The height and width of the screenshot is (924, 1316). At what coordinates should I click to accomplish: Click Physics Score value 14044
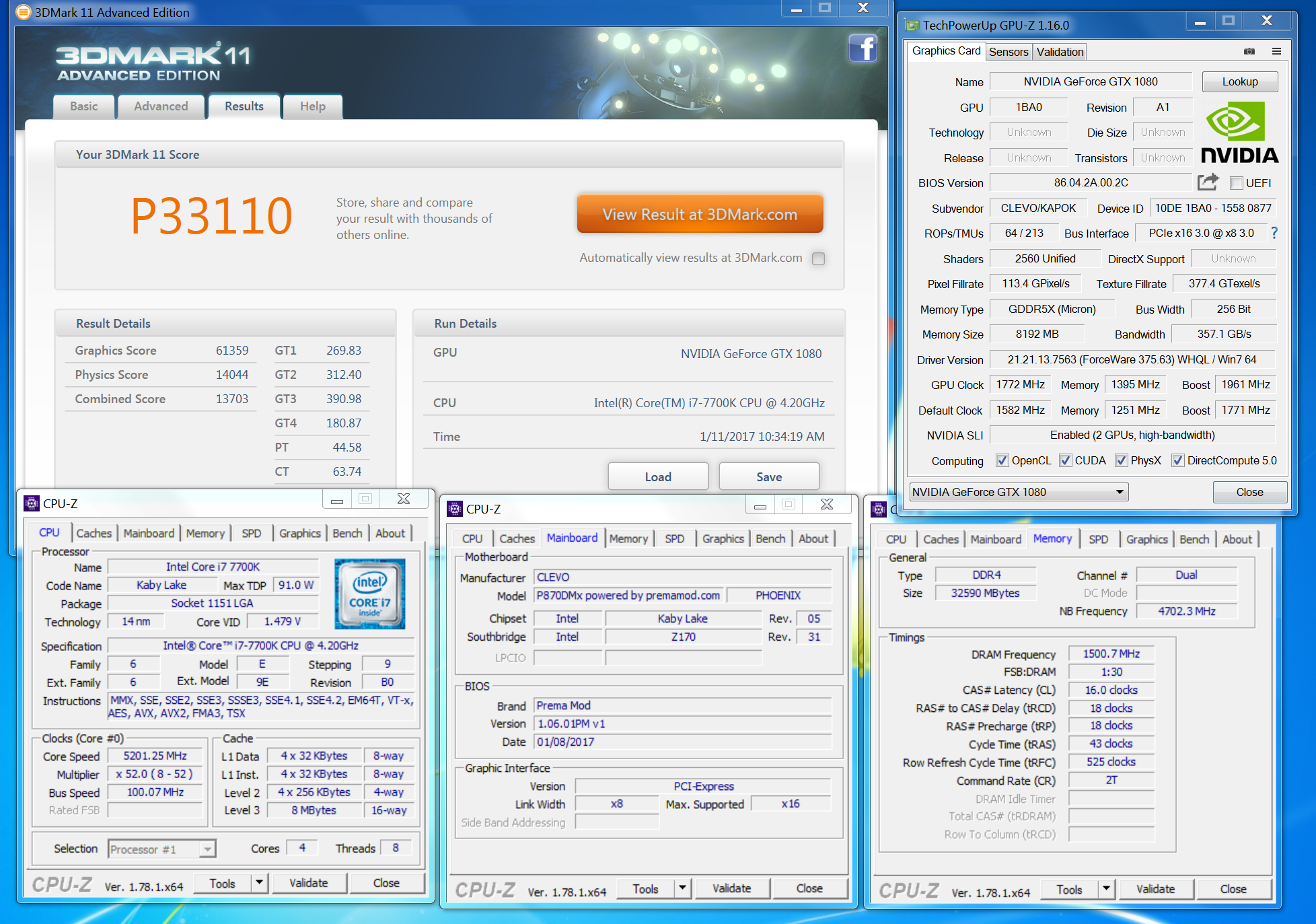click(232, 375)
